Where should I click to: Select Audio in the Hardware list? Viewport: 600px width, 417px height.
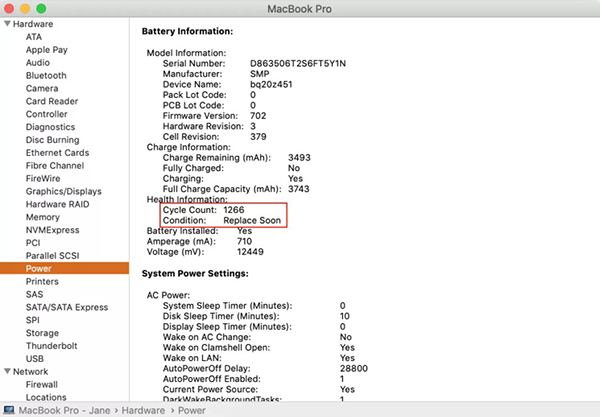(x=38, y=62)
